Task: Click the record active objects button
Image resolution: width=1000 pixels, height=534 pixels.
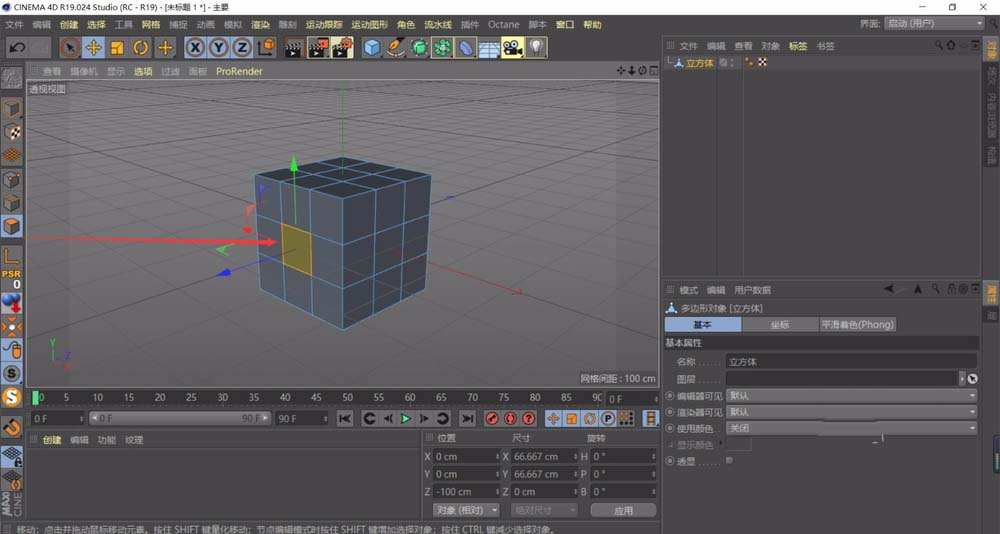Action: 492,419
